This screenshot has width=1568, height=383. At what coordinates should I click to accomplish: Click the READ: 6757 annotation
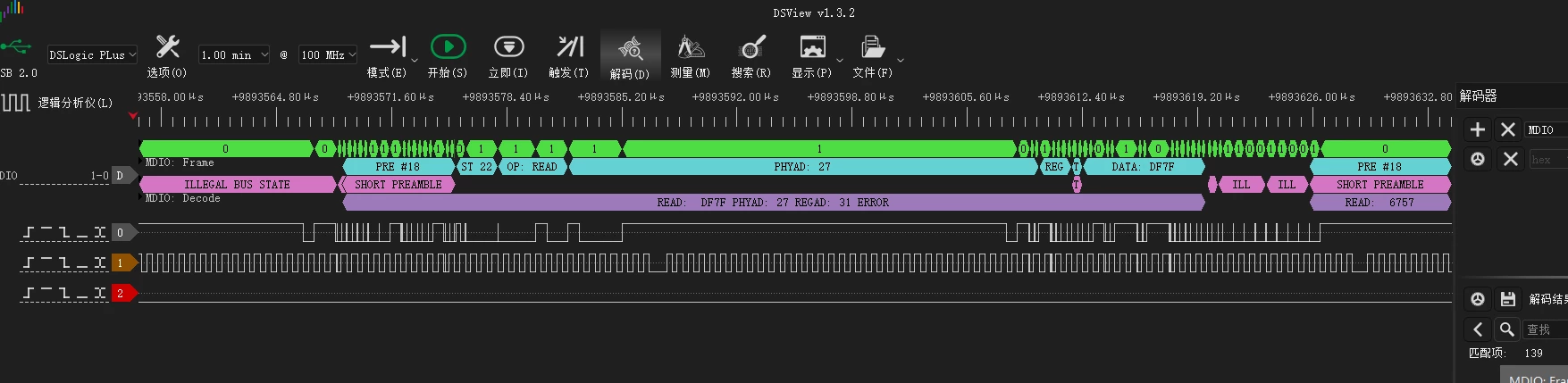coord(1380,203)
